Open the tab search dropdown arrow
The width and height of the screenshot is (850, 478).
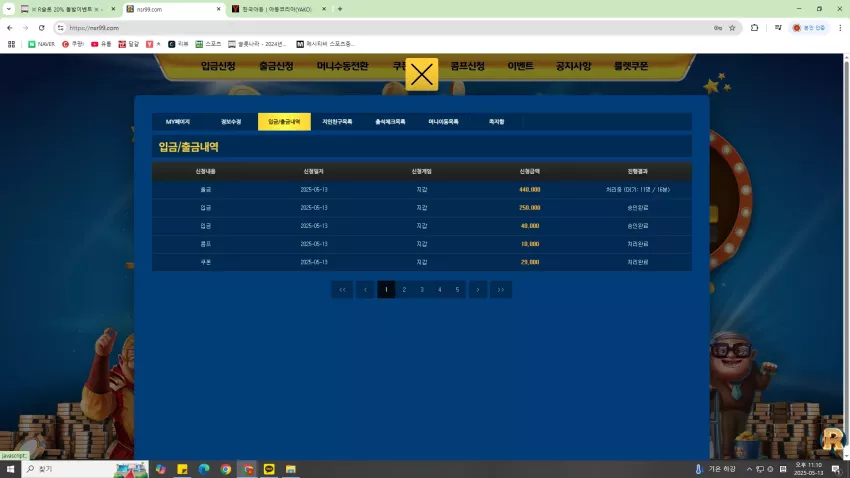pyautogui.click(x=9, y=9)
